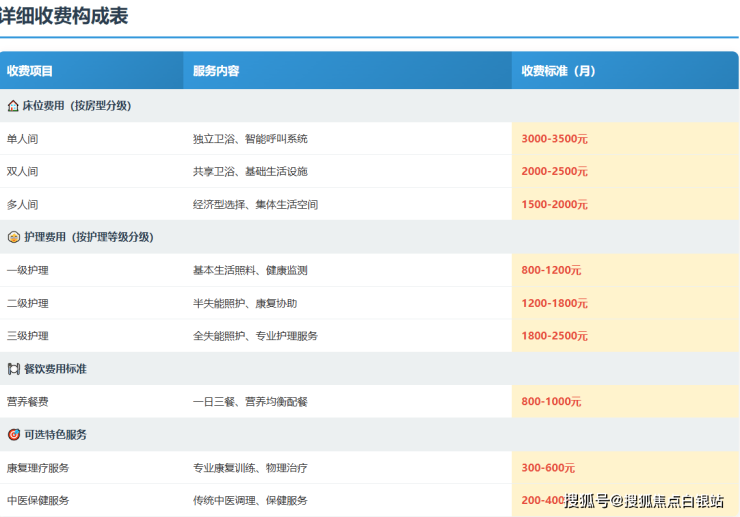
Task: Select the 收费项目 column header
Action: coord(30,71)
